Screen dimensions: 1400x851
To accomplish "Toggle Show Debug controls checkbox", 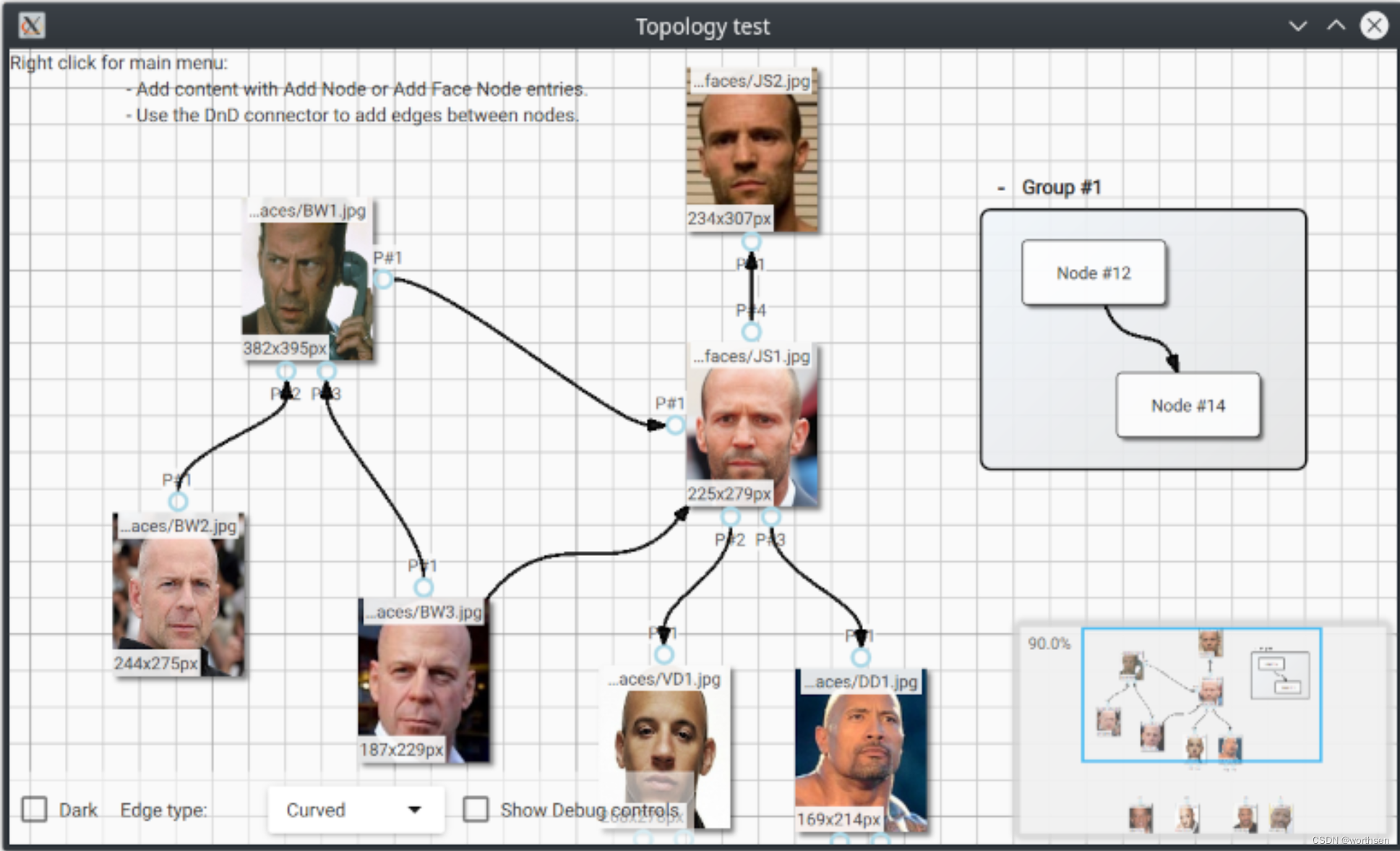I will [x=476, y=809].
